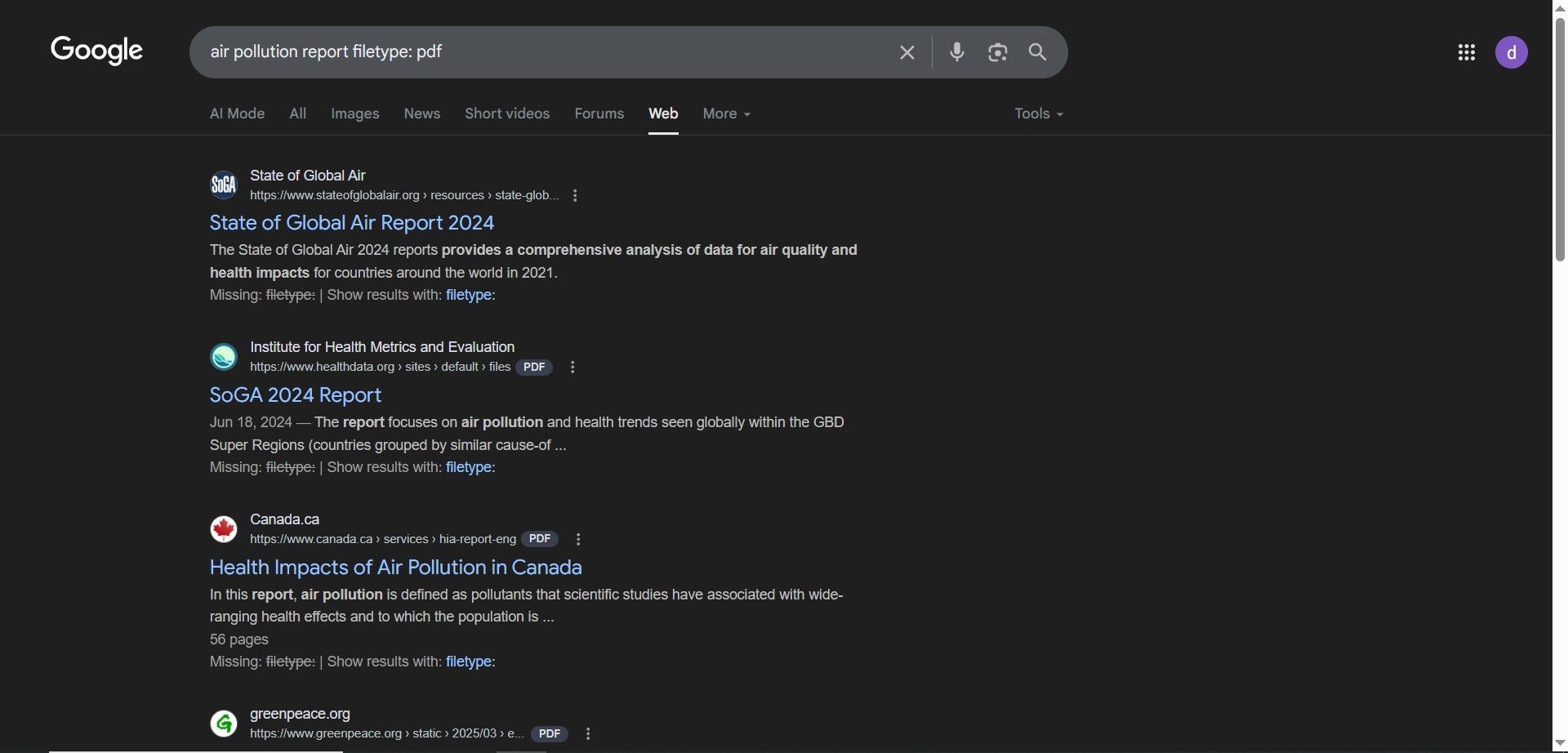Viewport: 1568px width, 753px height.
Task: Open the Google apps grid
Action: point(1466,52)
